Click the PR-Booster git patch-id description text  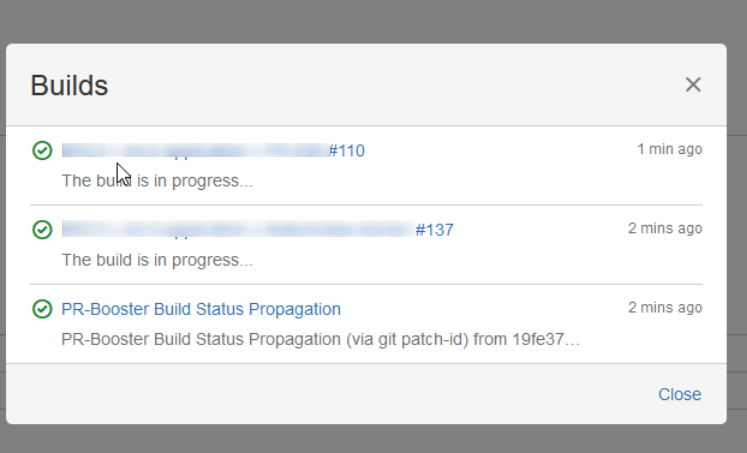[321, 340]
